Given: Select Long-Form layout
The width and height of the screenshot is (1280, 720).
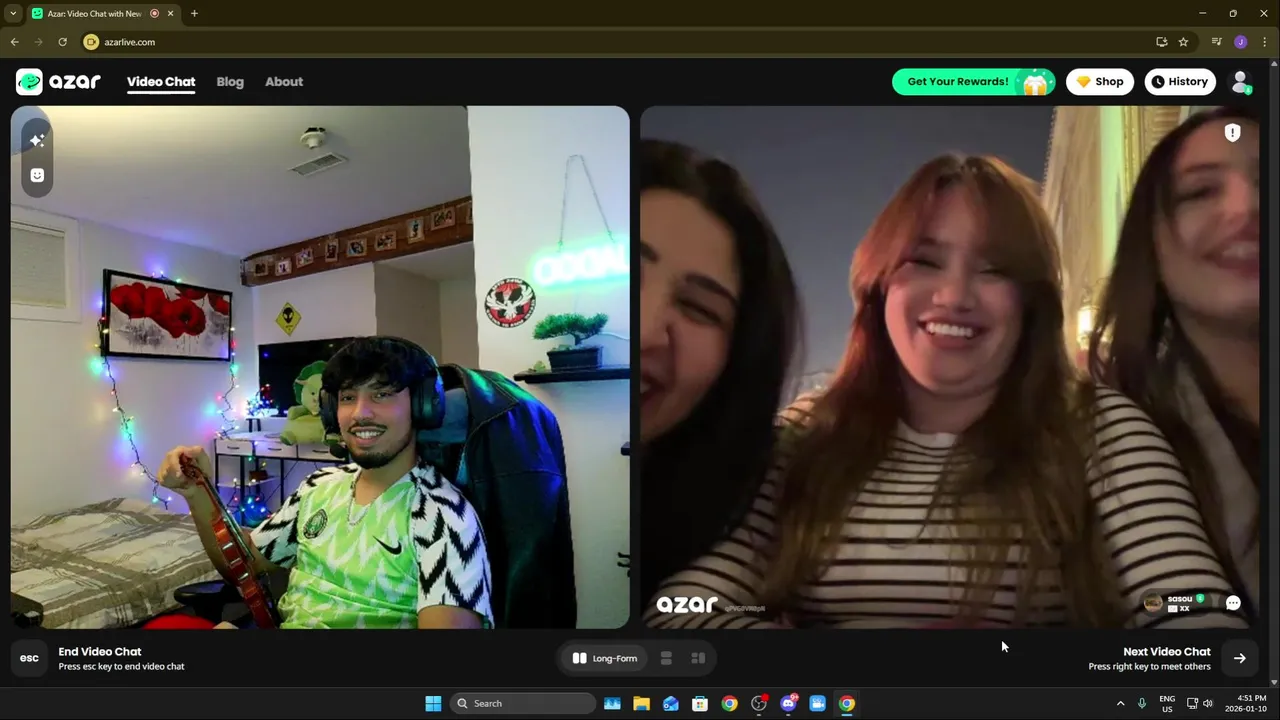Looking at the screenshot, I should (605, 658).
